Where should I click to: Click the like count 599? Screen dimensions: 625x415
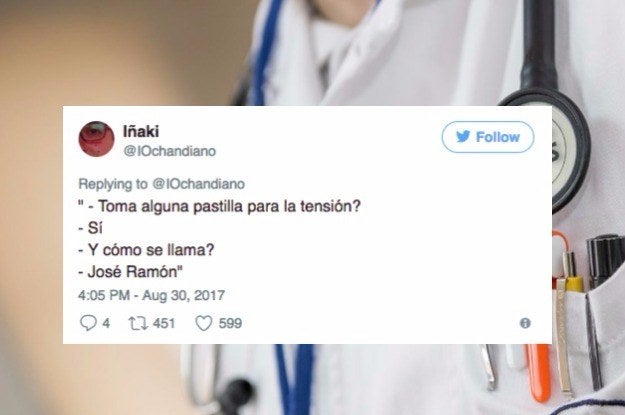230,323
